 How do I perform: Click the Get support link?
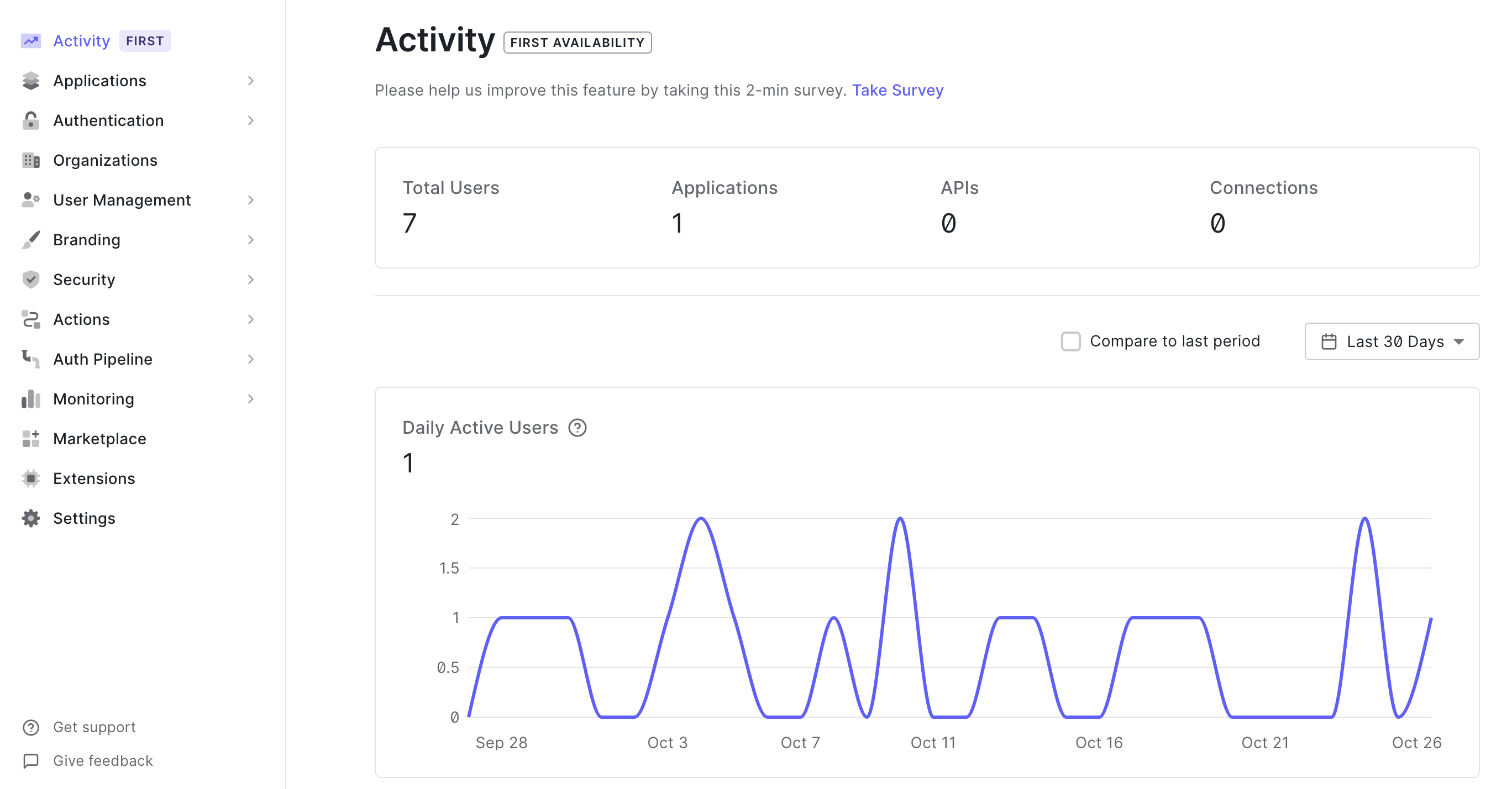(94, 727)
